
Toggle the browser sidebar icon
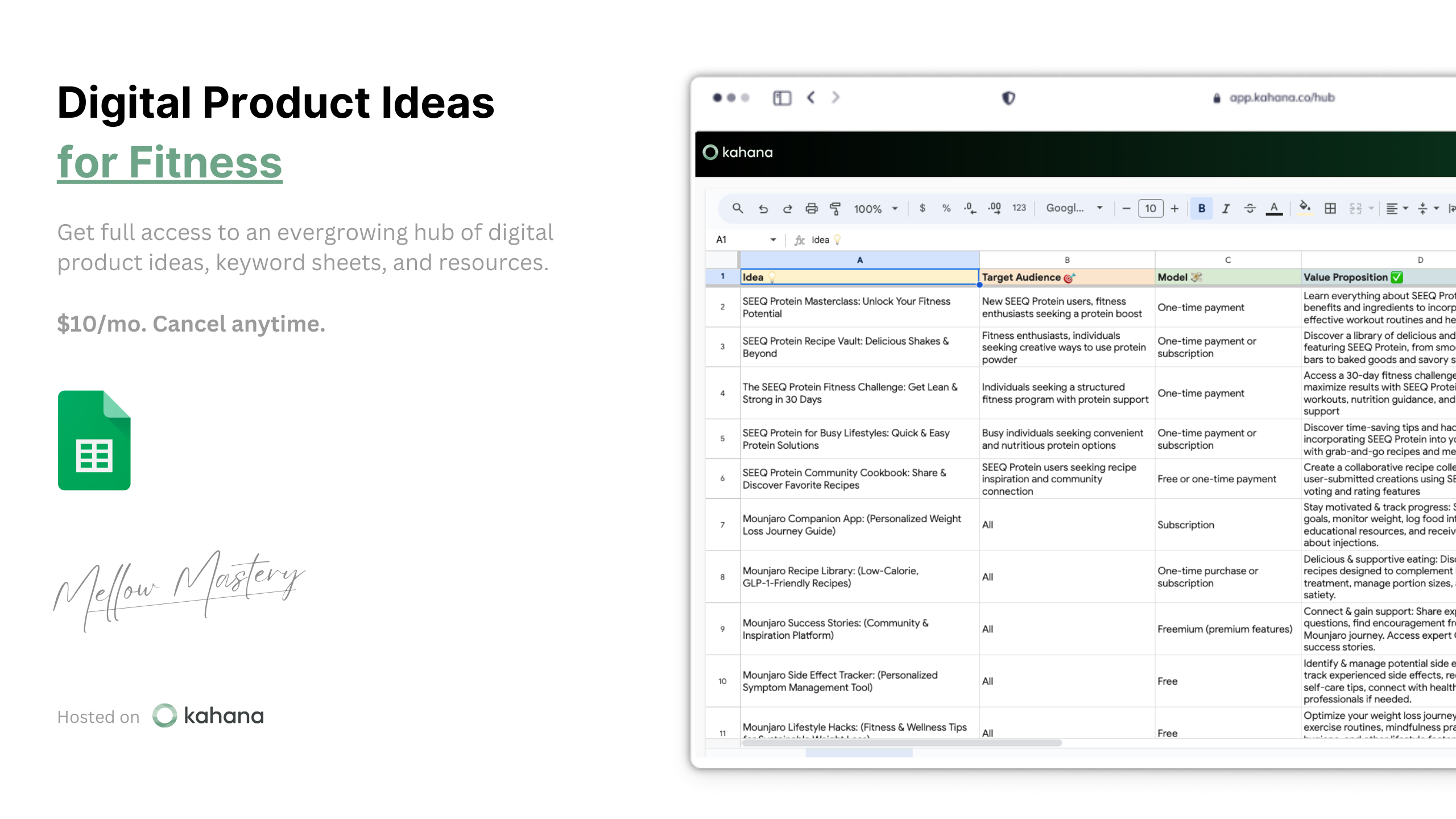782,98
